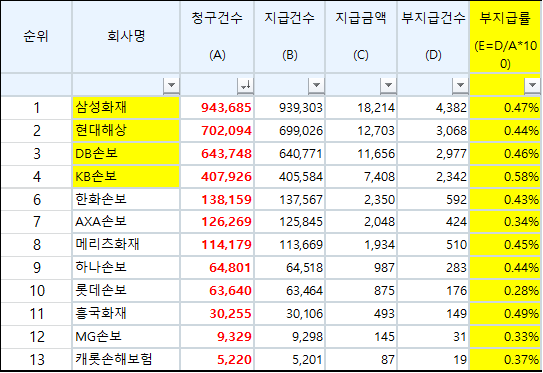543x373 pixels.
Task: Select the red value 63,640
Action: pyautogui.click(x=230, y=291)
